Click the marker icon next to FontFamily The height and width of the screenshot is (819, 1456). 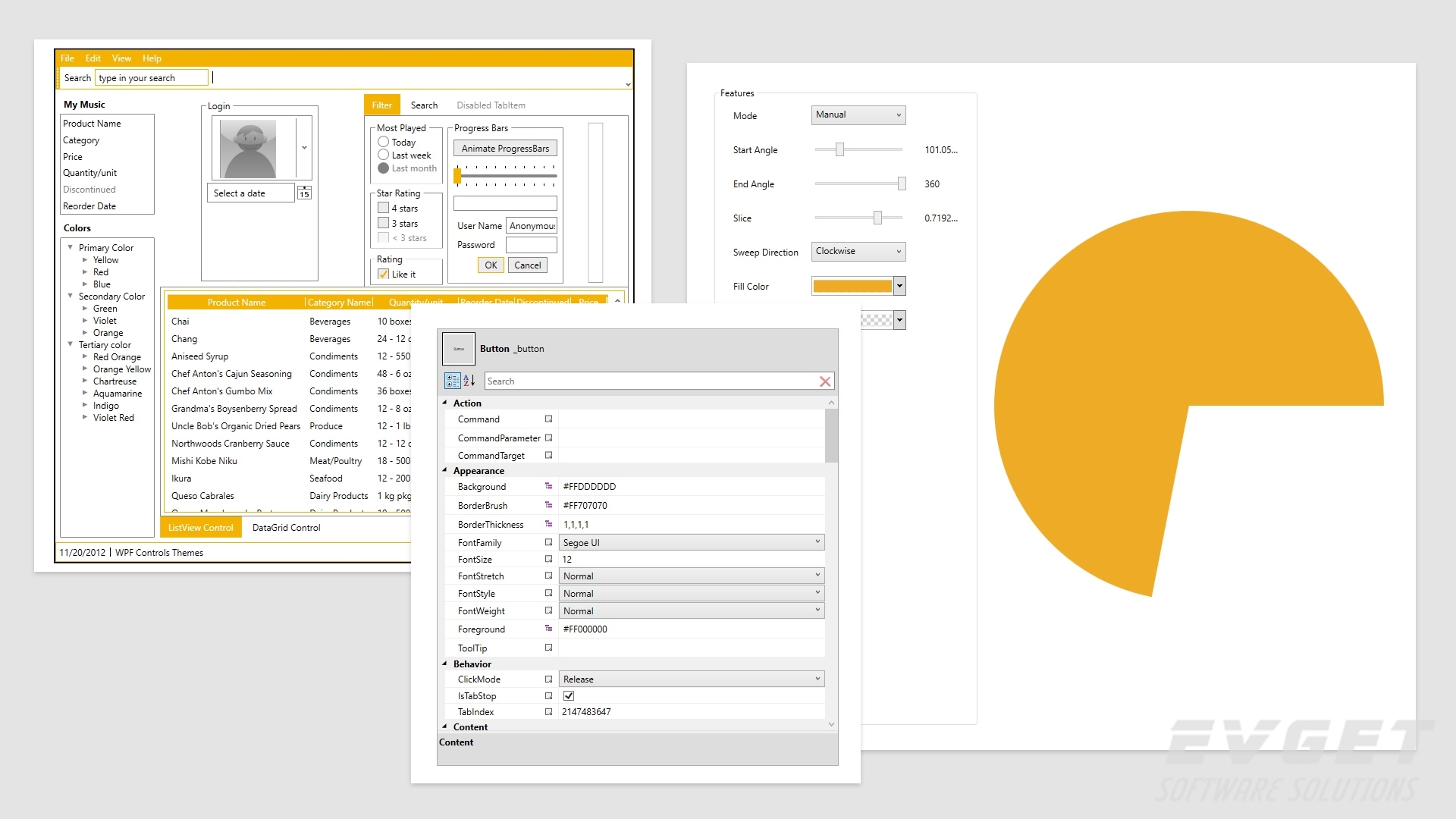pos(548,542)
